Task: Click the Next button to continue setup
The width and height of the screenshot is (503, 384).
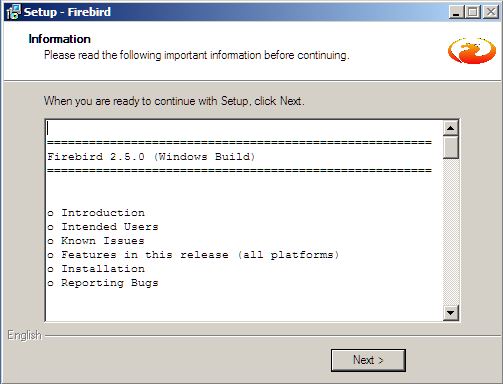Action: 368,360
